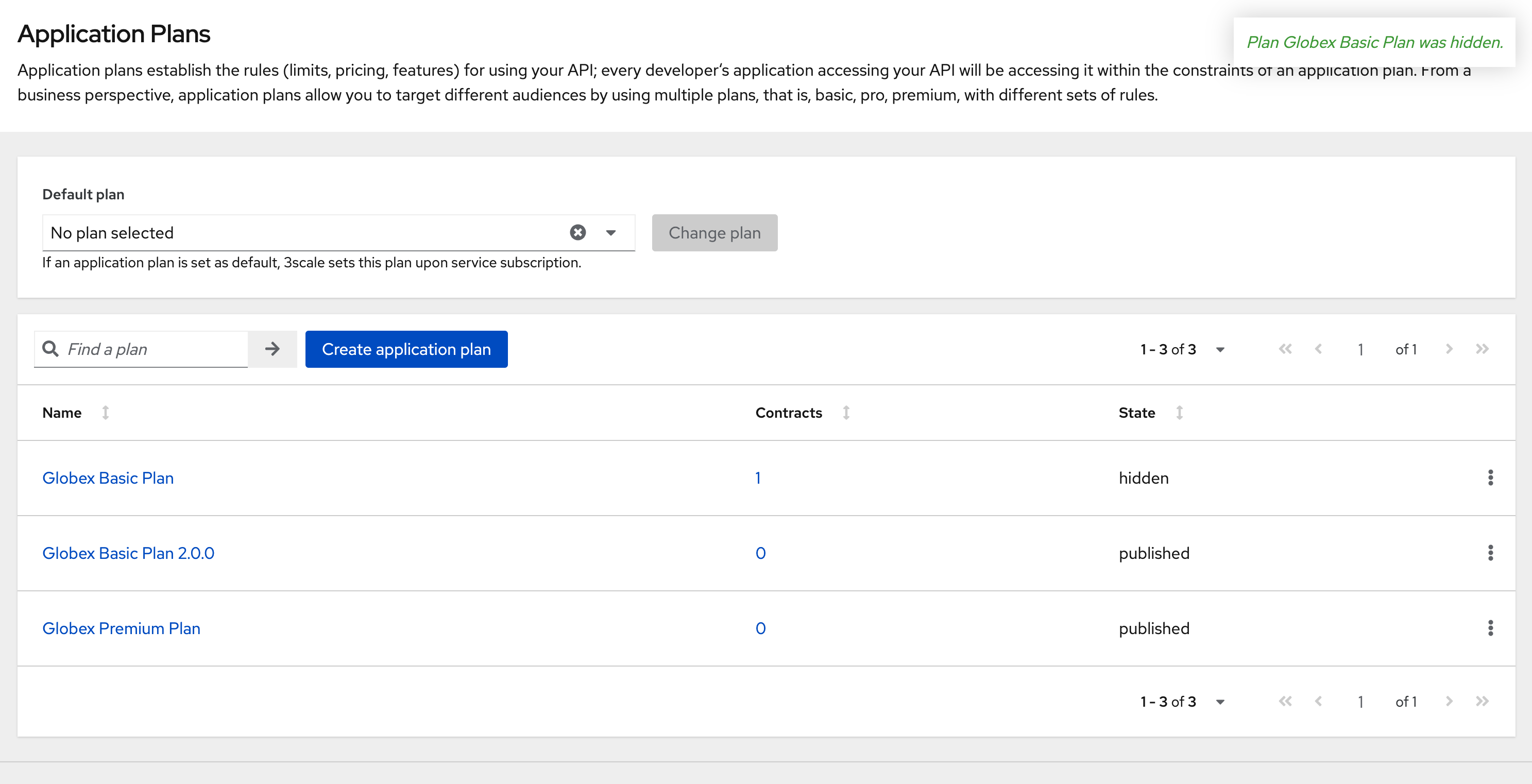
Task: Open kebab menu for Globex Basic Plan 2.0.0
Action: click(1490, 553)
